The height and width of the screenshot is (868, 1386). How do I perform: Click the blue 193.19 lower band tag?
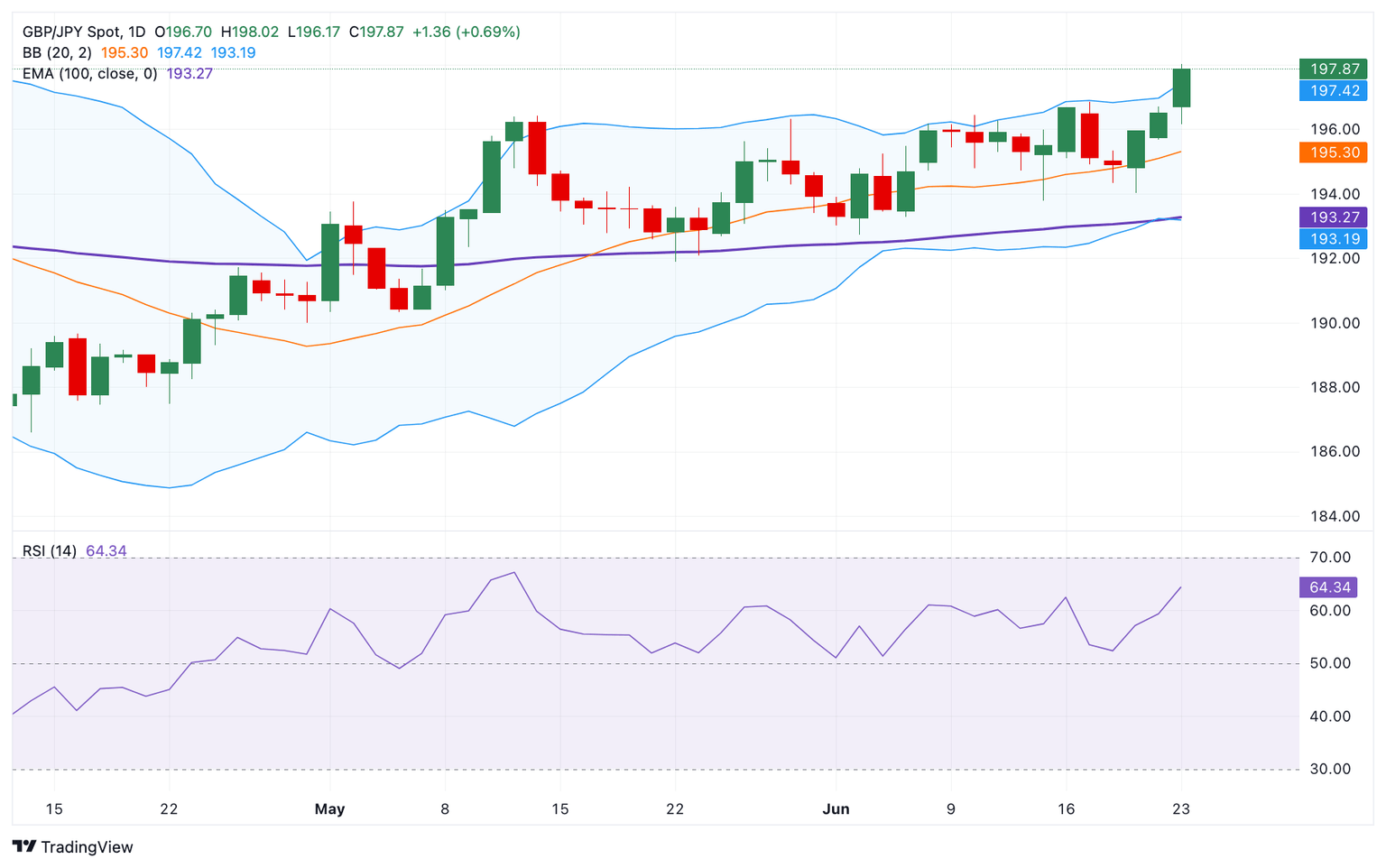(1333, 239)
